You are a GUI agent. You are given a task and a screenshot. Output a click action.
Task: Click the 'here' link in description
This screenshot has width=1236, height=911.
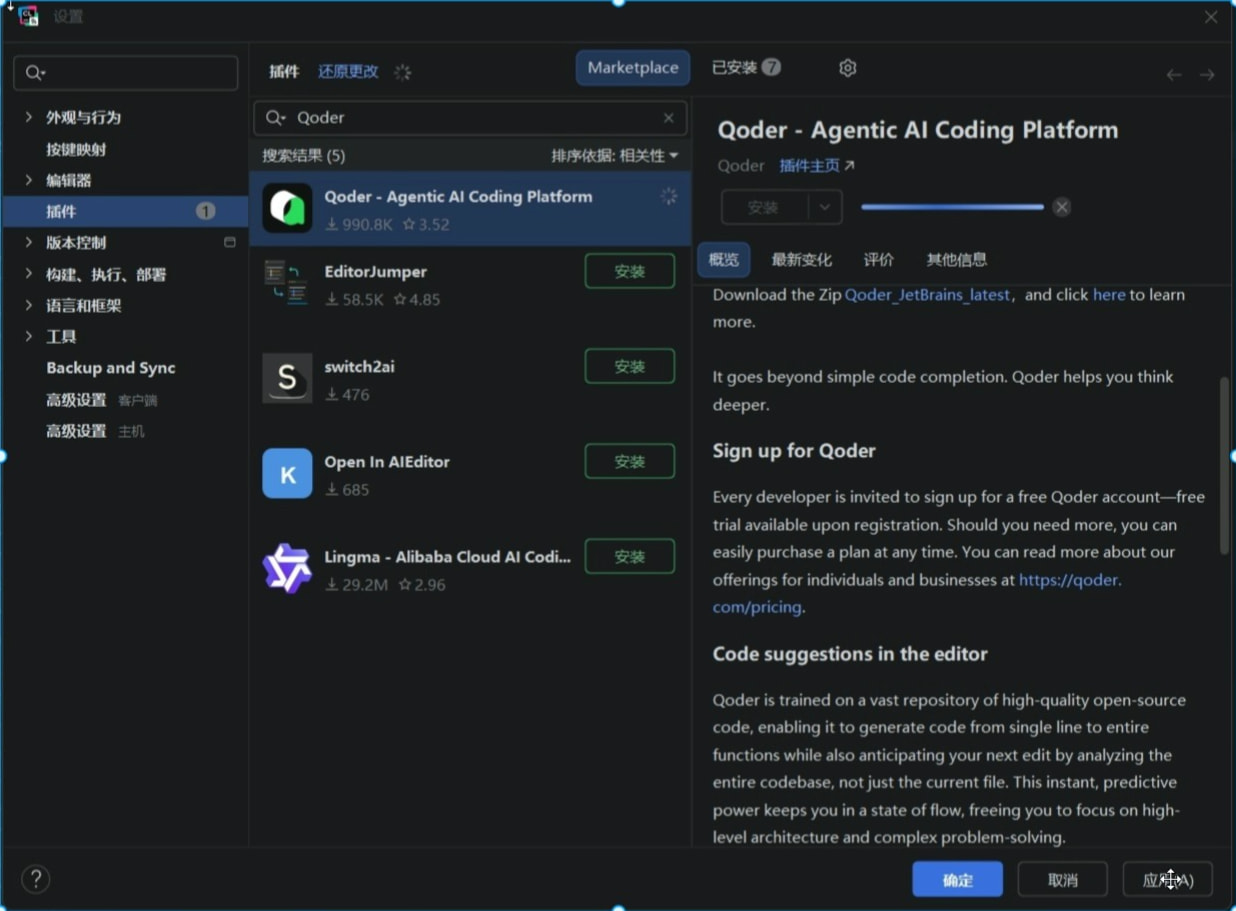coord(1109,295)
